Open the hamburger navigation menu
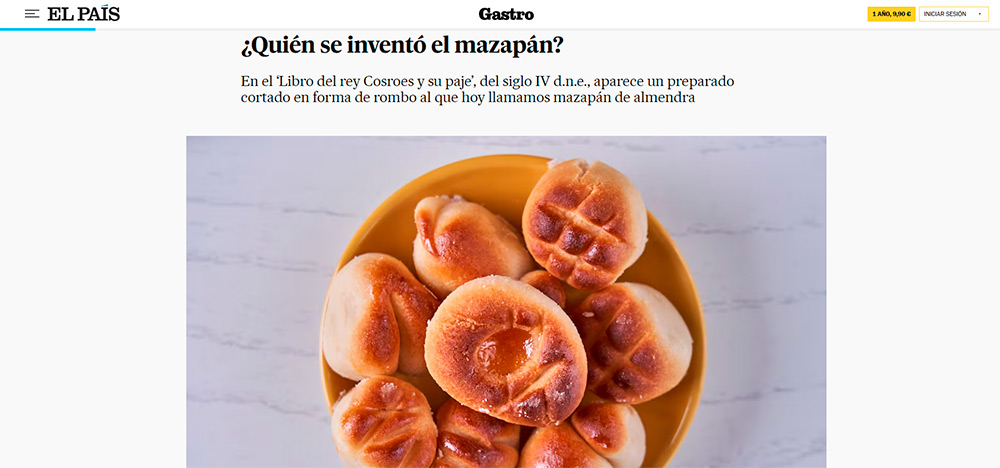The width and height of the screenshot is (1000, 468). (32, 13)
